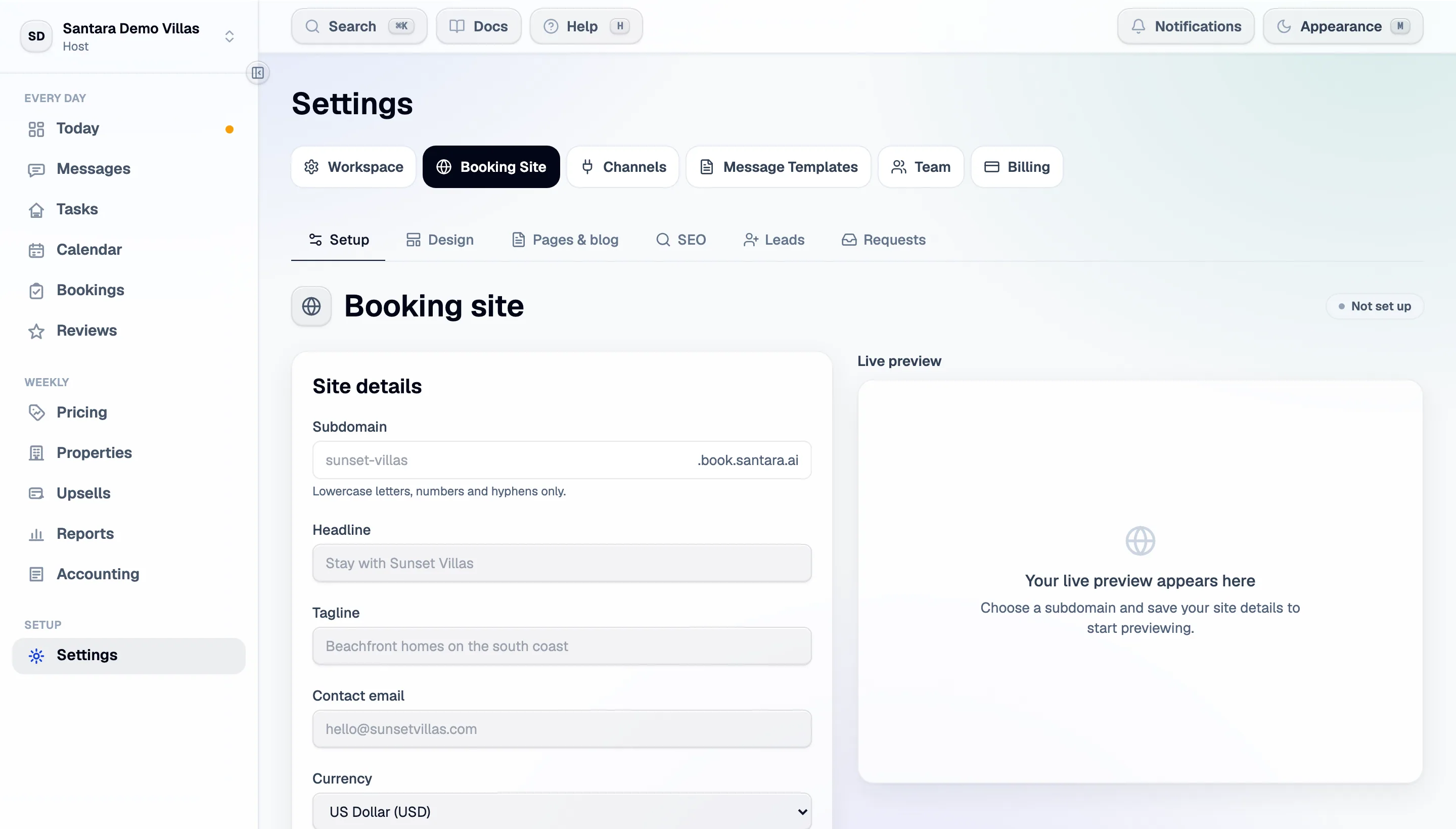Click the Billing credit card icon
The image size is (1456, 829).
(x=991, y=167)
